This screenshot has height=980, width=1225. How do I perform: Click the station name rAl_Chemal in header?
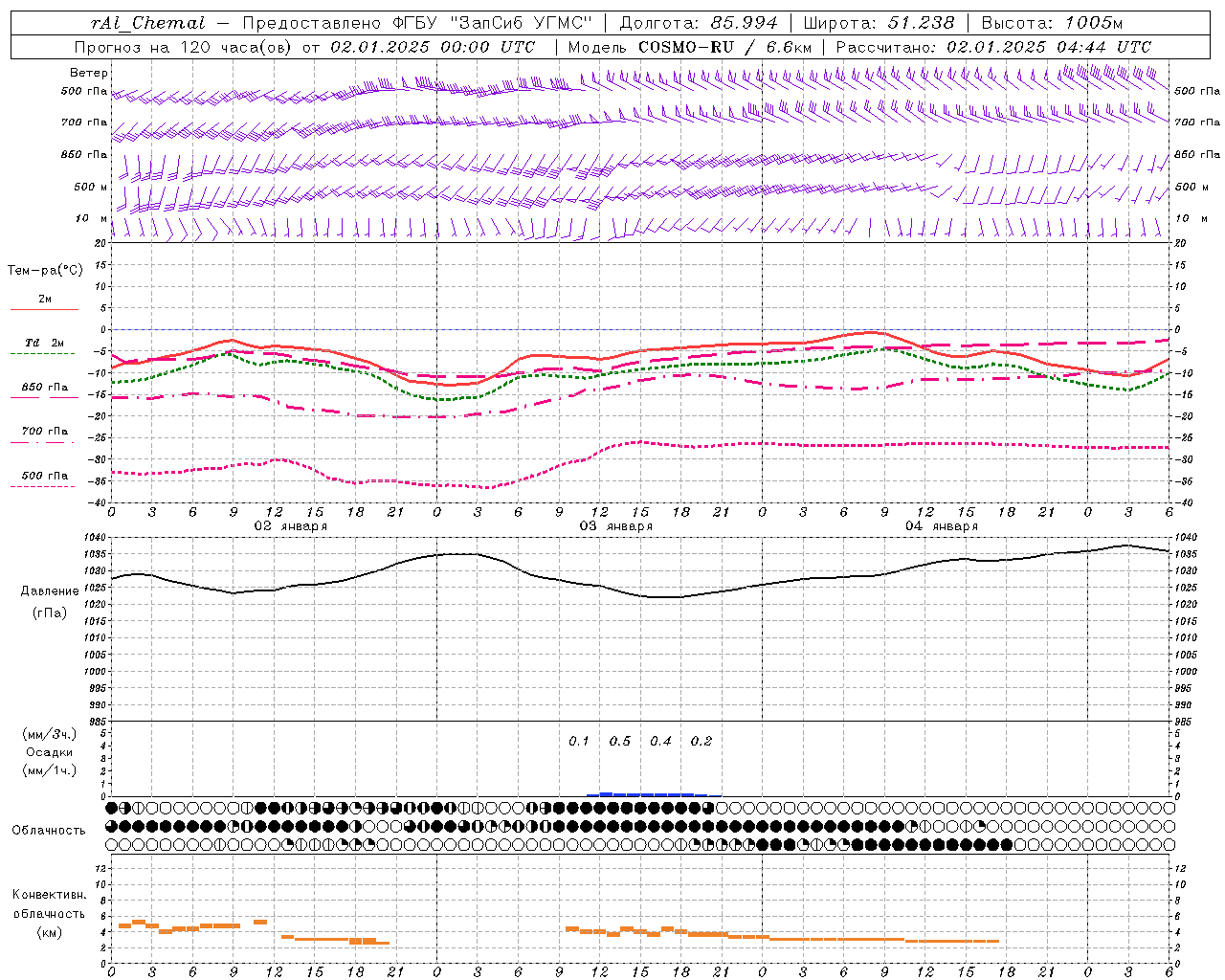tap(148, 23)
